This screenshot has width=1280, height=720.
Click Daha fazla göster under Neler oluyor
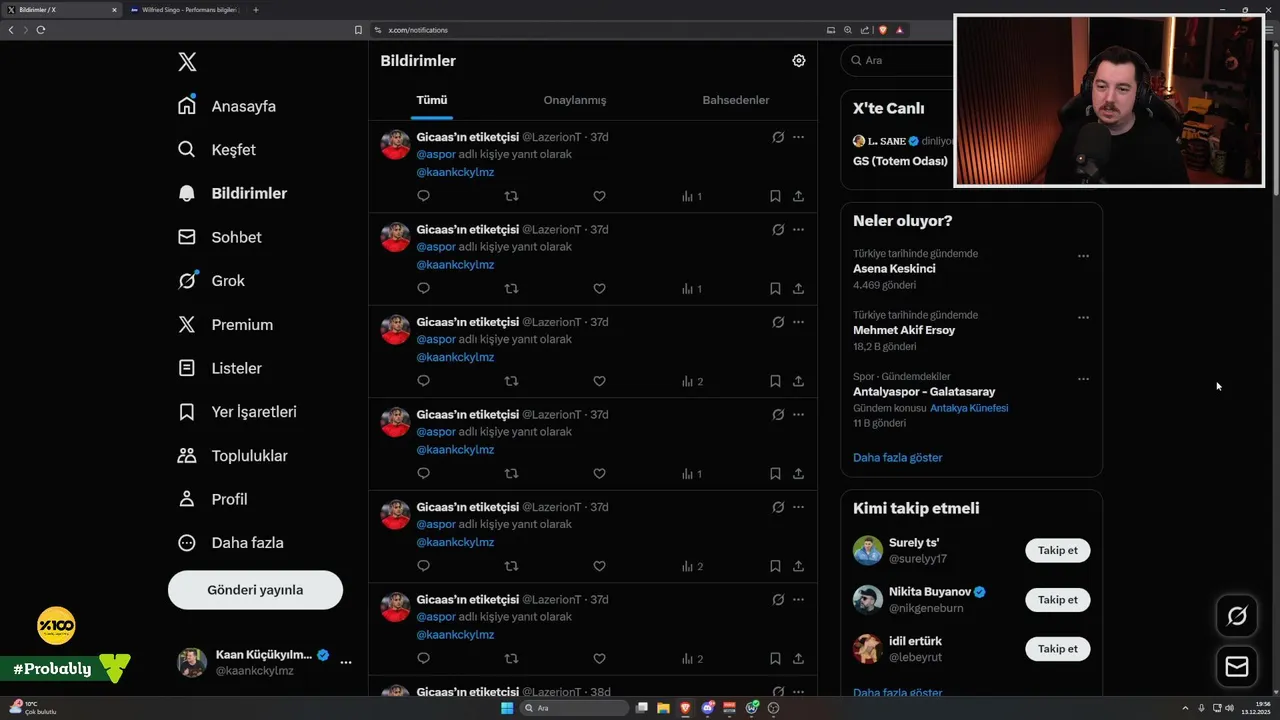point(898,458)
